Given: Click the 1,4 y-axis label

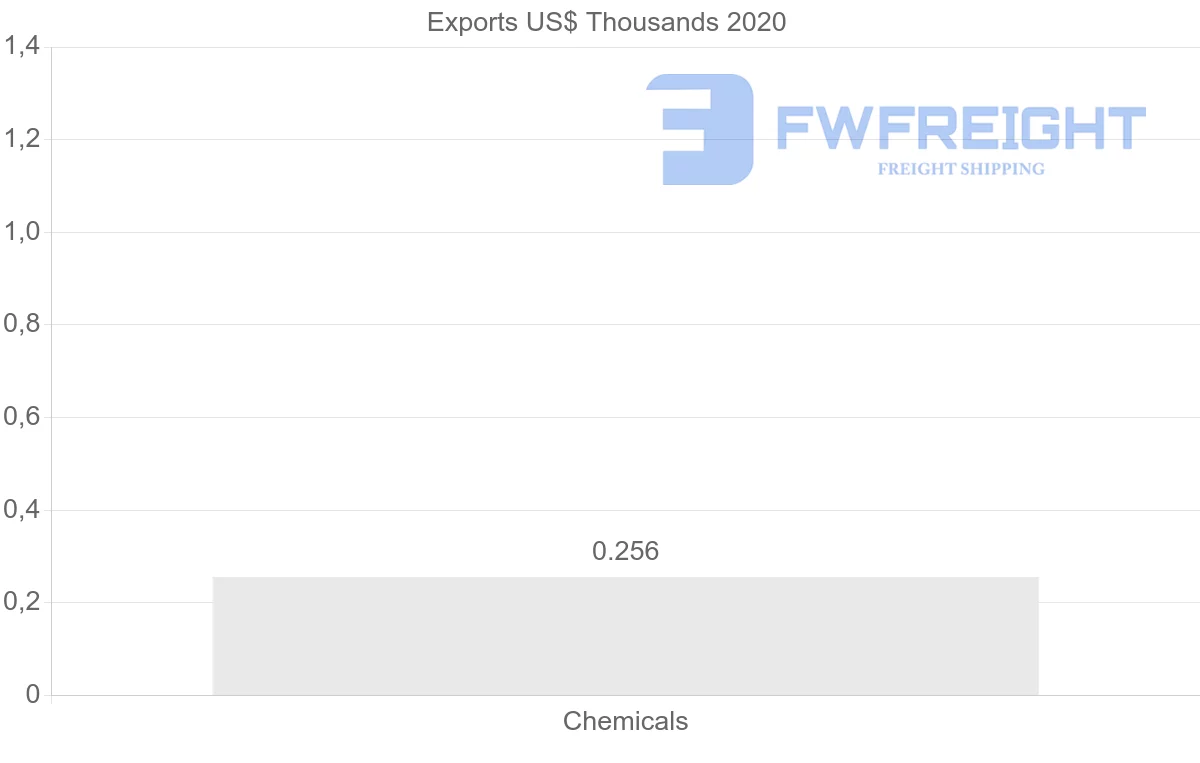Looking at the screenshot, I should click(21, 46).
